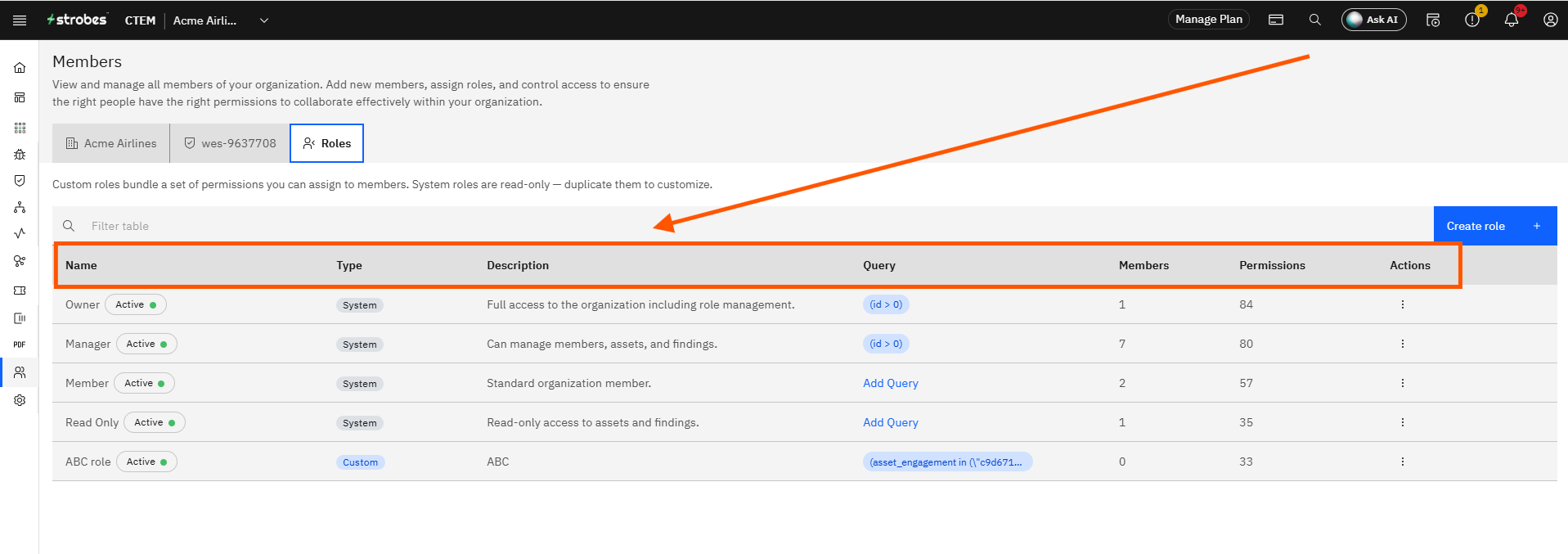Open actions menu for ABC role
This screenshot has height=554, width=1568.
(x=1402, y=462)
